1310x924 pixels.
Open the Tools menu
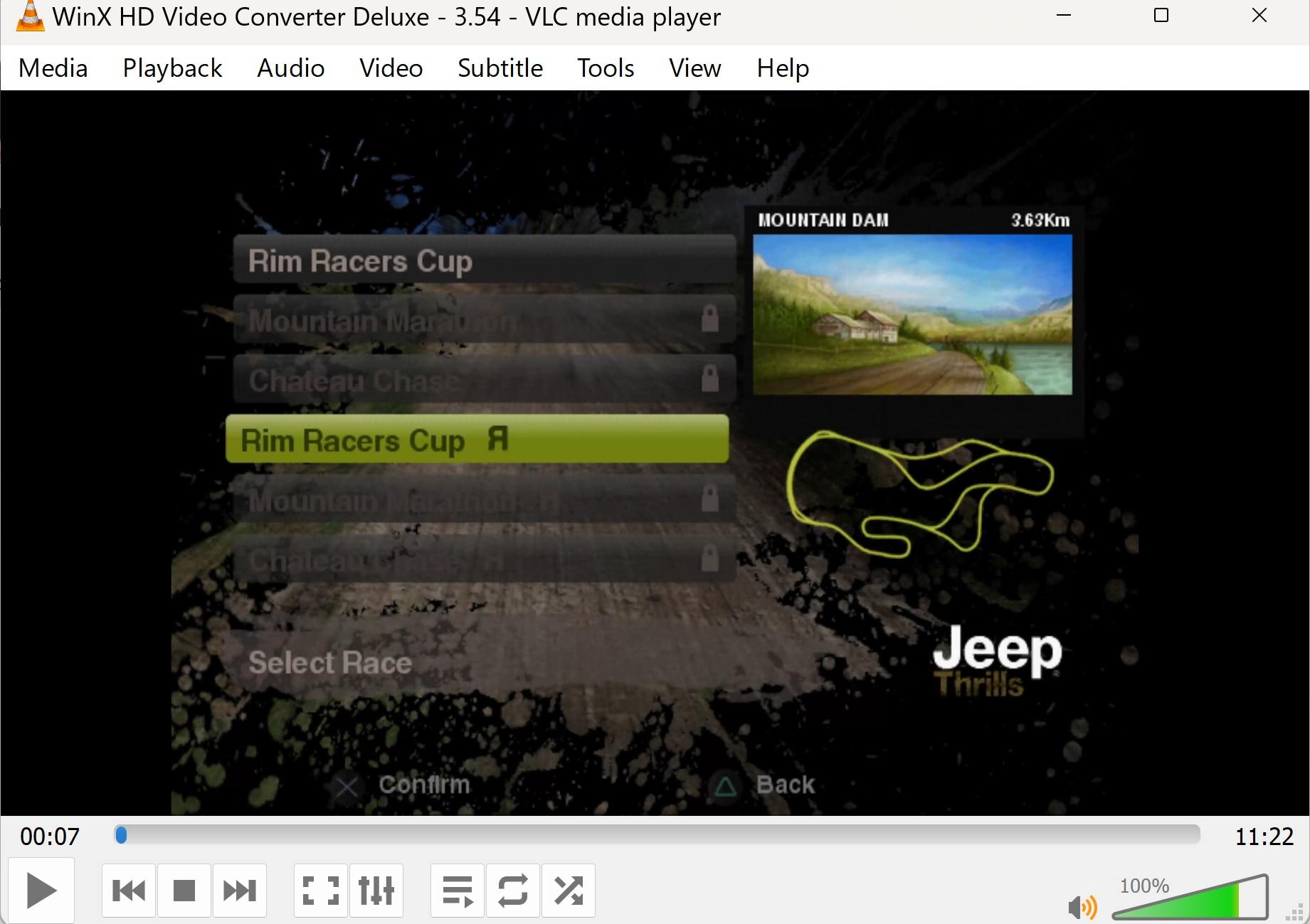(606, 68)
